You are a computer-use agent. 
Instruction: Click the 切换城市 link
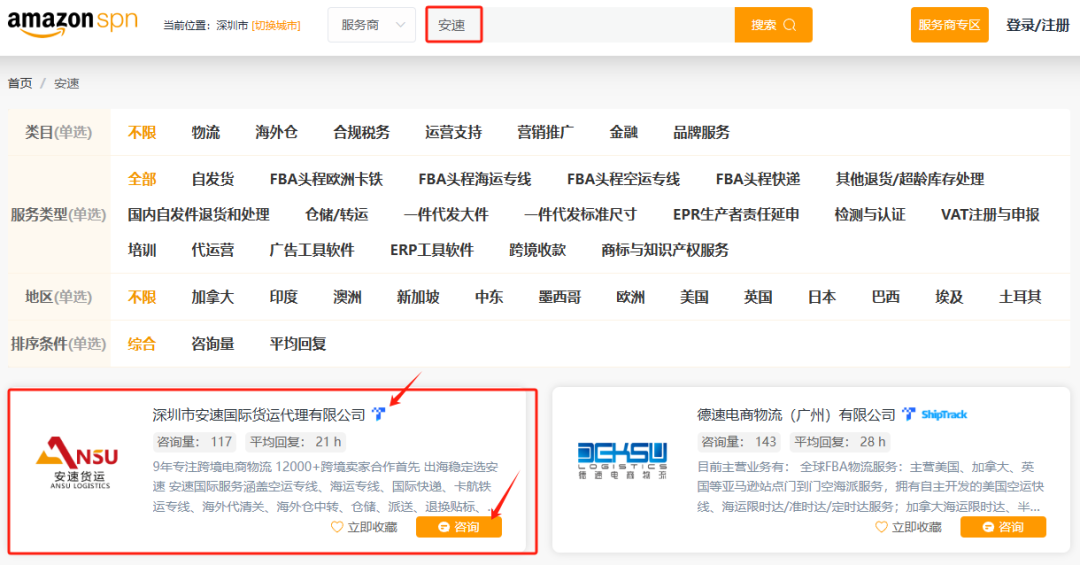(x=276, y=25)
